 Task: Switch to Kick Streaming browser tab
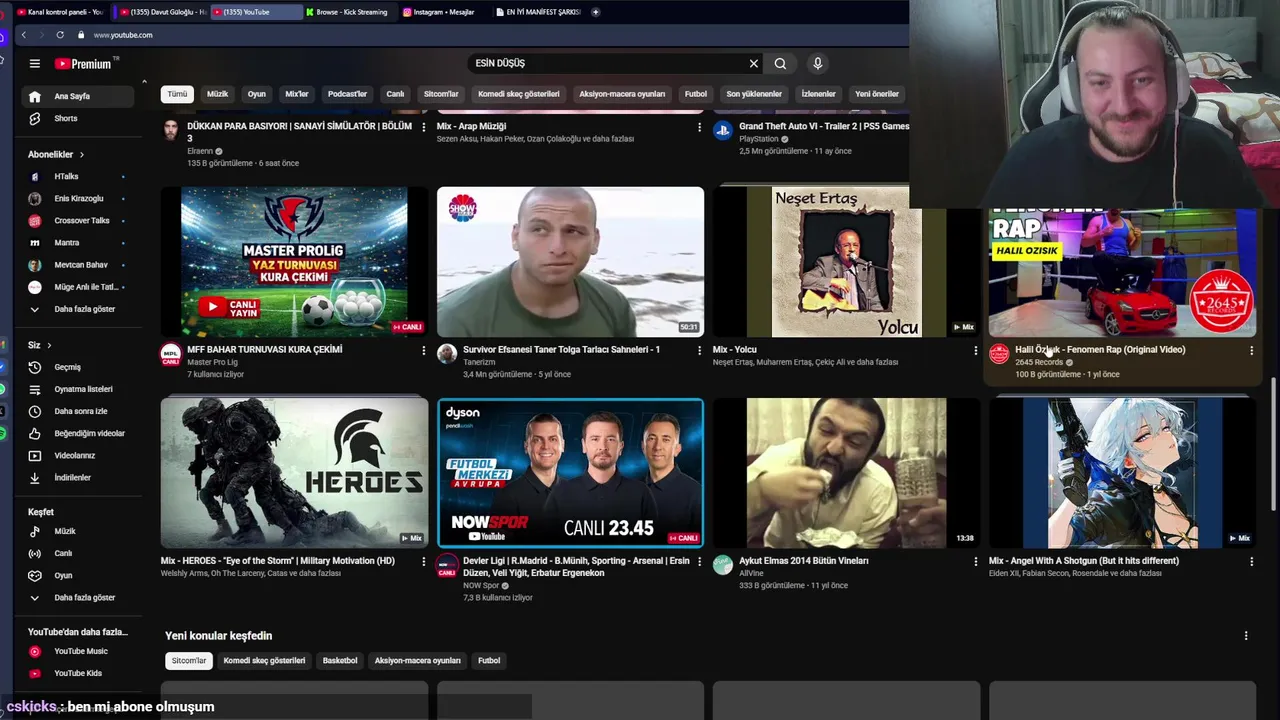(x=349, y=12)
